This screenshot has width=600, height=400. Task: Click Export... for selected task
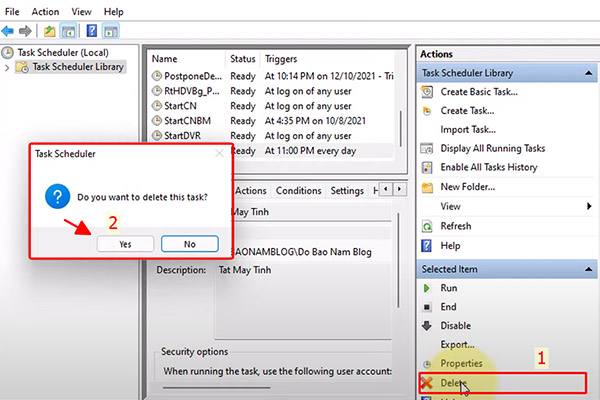[457, 344]
